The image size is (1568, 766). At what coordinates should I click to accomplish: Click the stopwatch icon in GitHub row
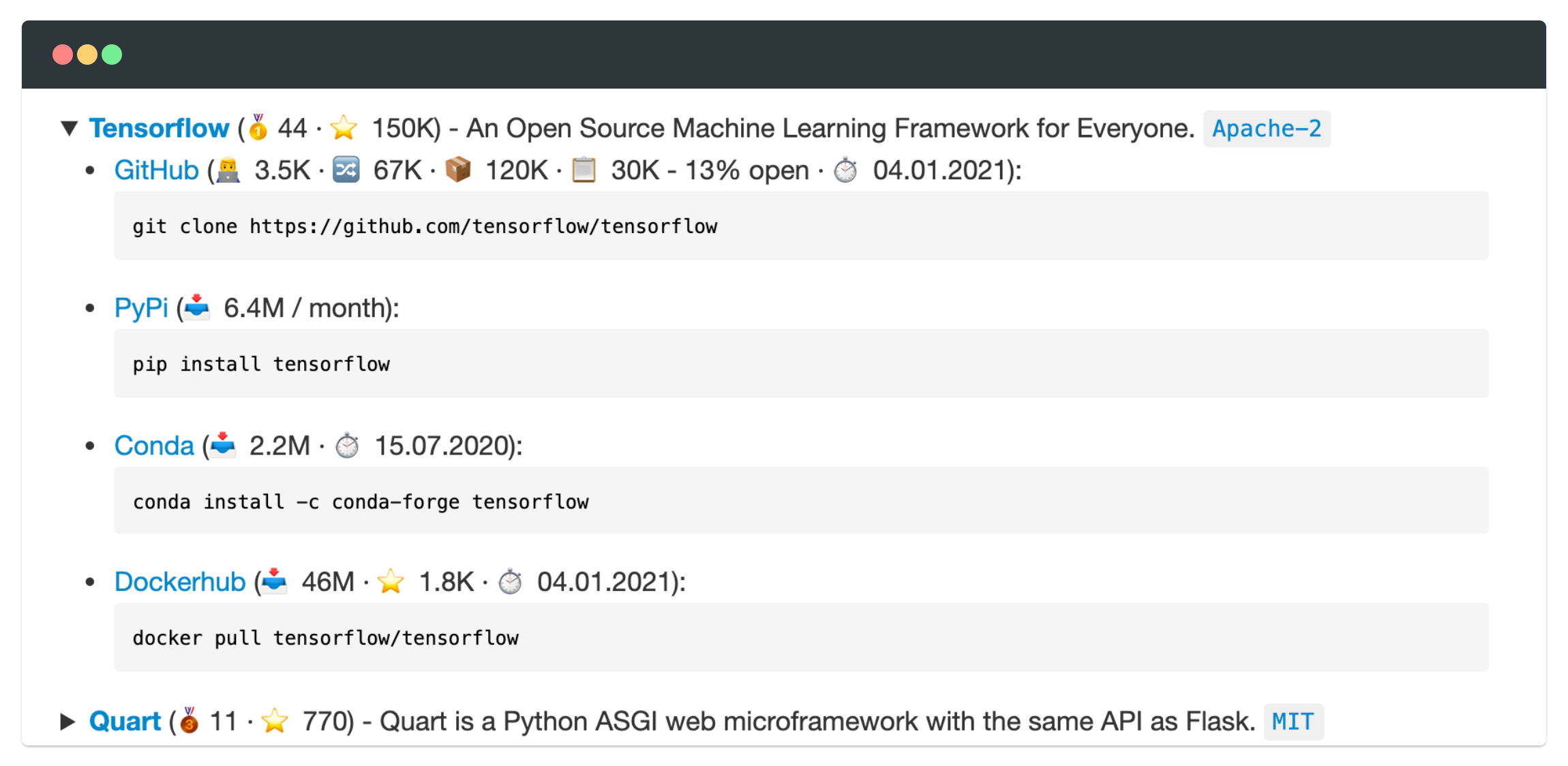point(845,170)
